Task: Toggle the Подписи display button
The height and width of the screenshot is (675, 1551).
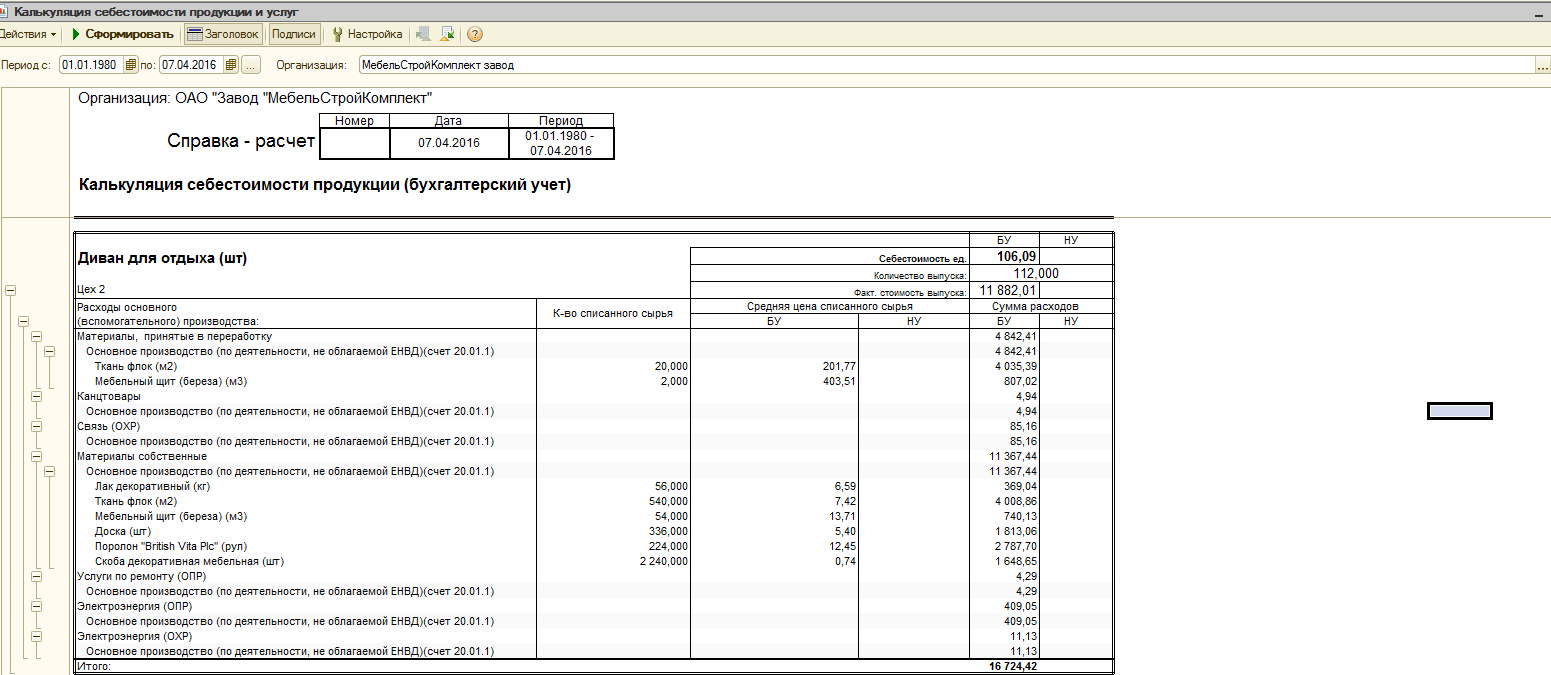Action: 294,34
